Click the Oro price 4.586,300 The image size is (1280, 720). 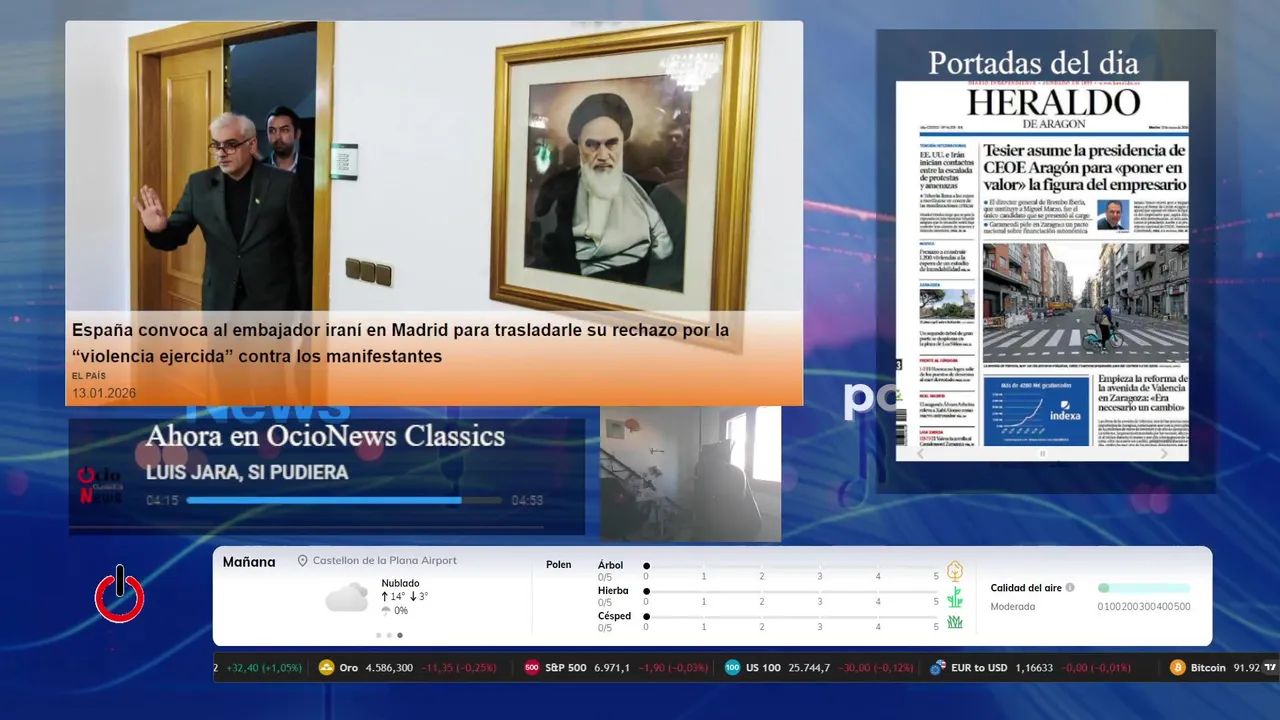pyautogui.click(x=389, y=667)
